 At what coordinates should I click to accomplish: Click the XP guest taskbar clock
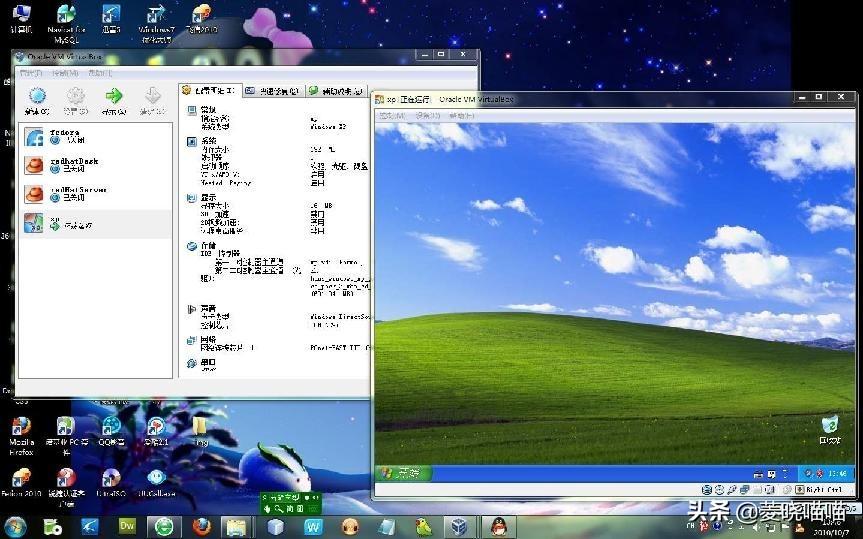(x=837, y=473)
